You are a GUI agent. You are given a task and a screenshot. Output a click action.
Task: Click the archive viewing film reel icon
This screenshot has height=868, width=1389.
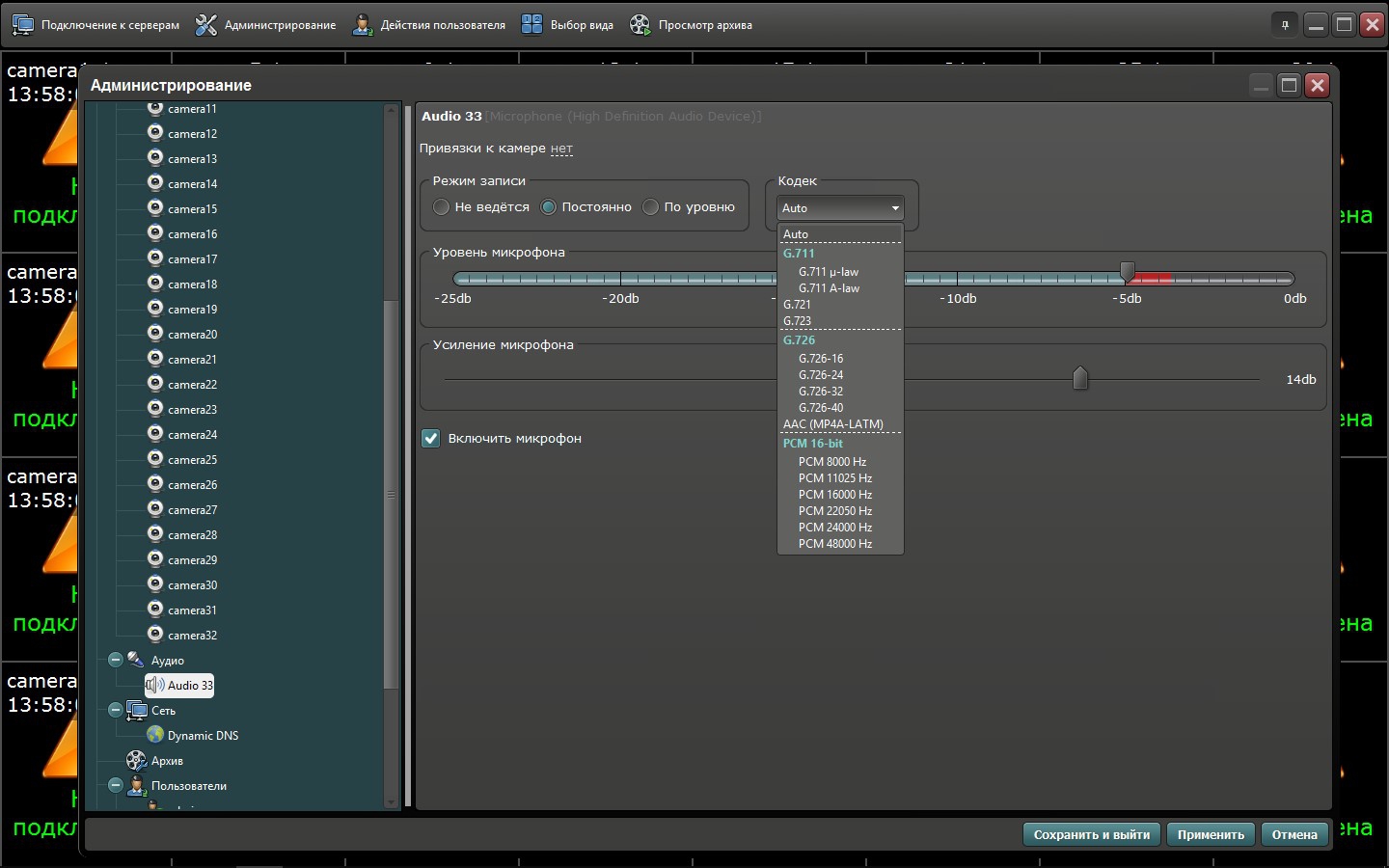(640, 25)
